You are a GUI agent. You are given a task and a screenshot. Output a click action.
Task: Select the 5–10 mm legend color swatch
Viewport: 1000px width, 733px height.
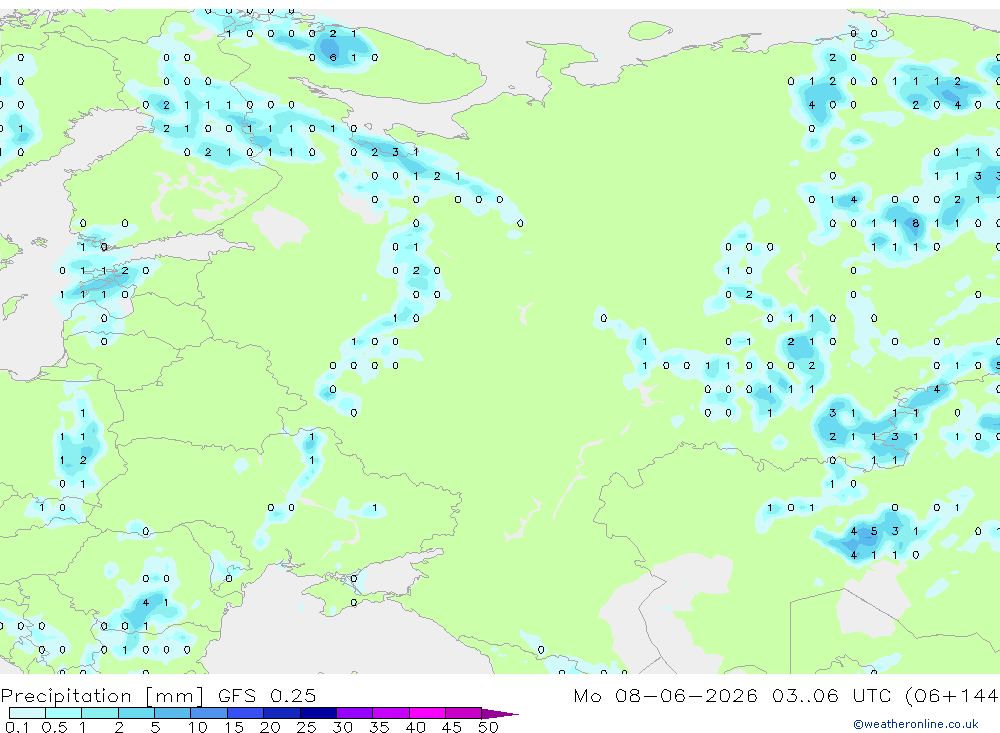point(173,713)
